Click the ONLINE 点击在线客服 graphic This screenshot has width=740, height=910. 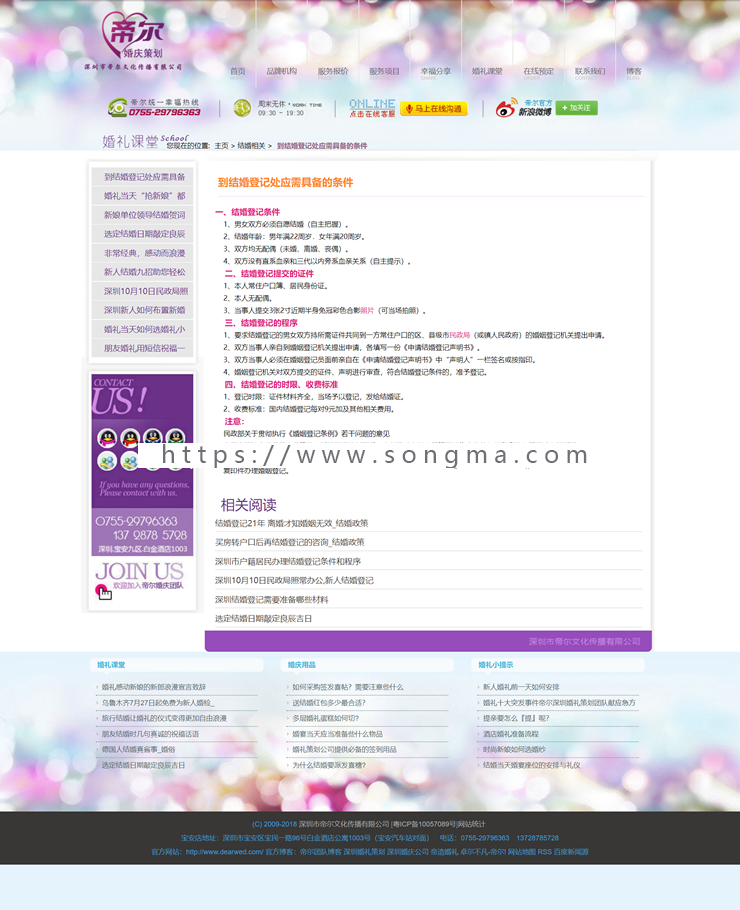pos(372,108)
